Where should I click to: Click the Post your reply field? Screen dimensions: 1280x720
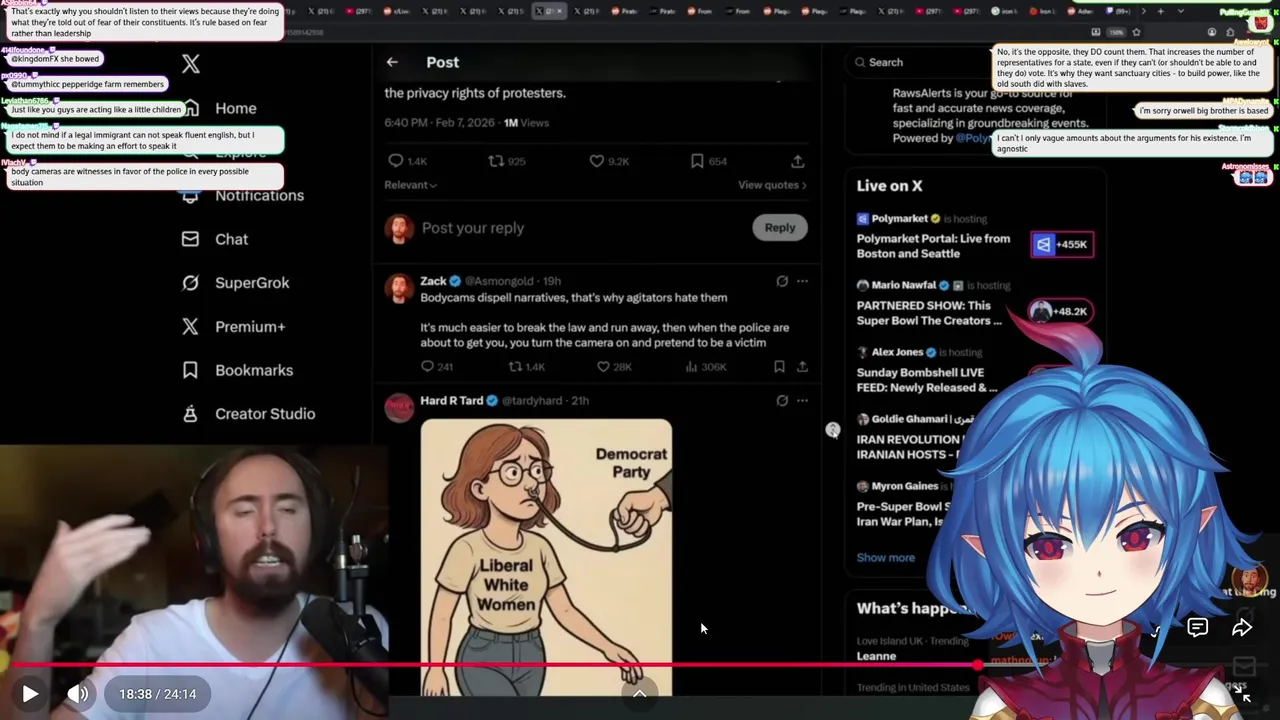coord(580,228)
